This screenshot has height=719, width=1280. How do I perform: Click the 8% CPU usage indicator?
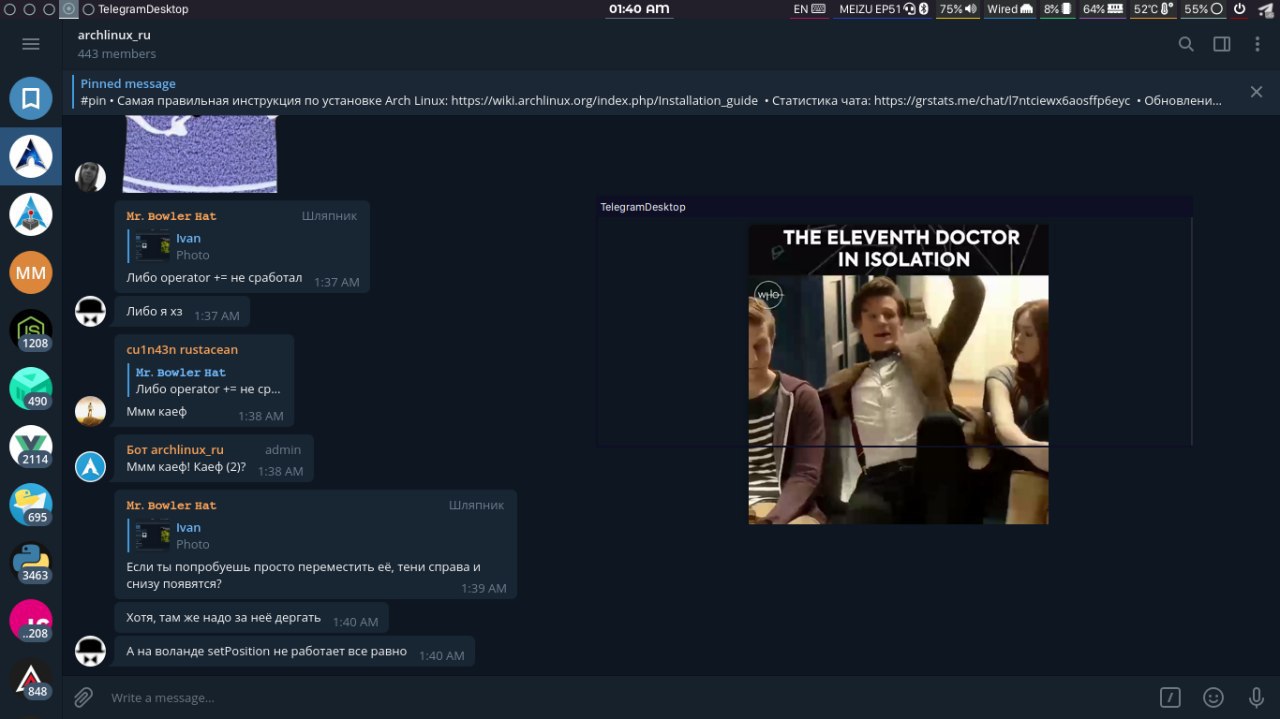pos(1058,9)
